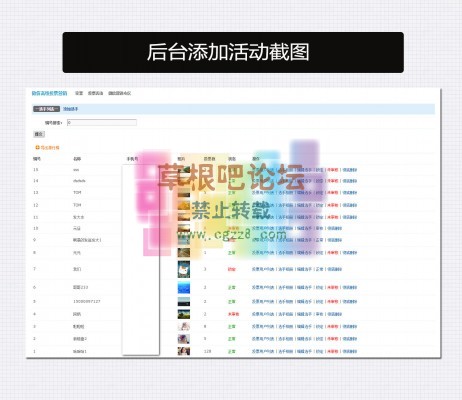Viewport: 462px width, 400px height.
Task: Open the orange export ranking link
Action: [50, 148]
